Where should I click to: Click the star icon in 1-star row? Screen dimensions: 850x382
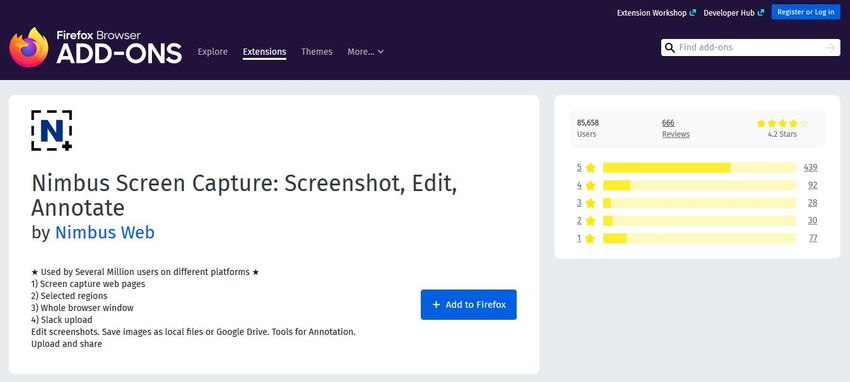pyautogui.click(x=590, y=238)
